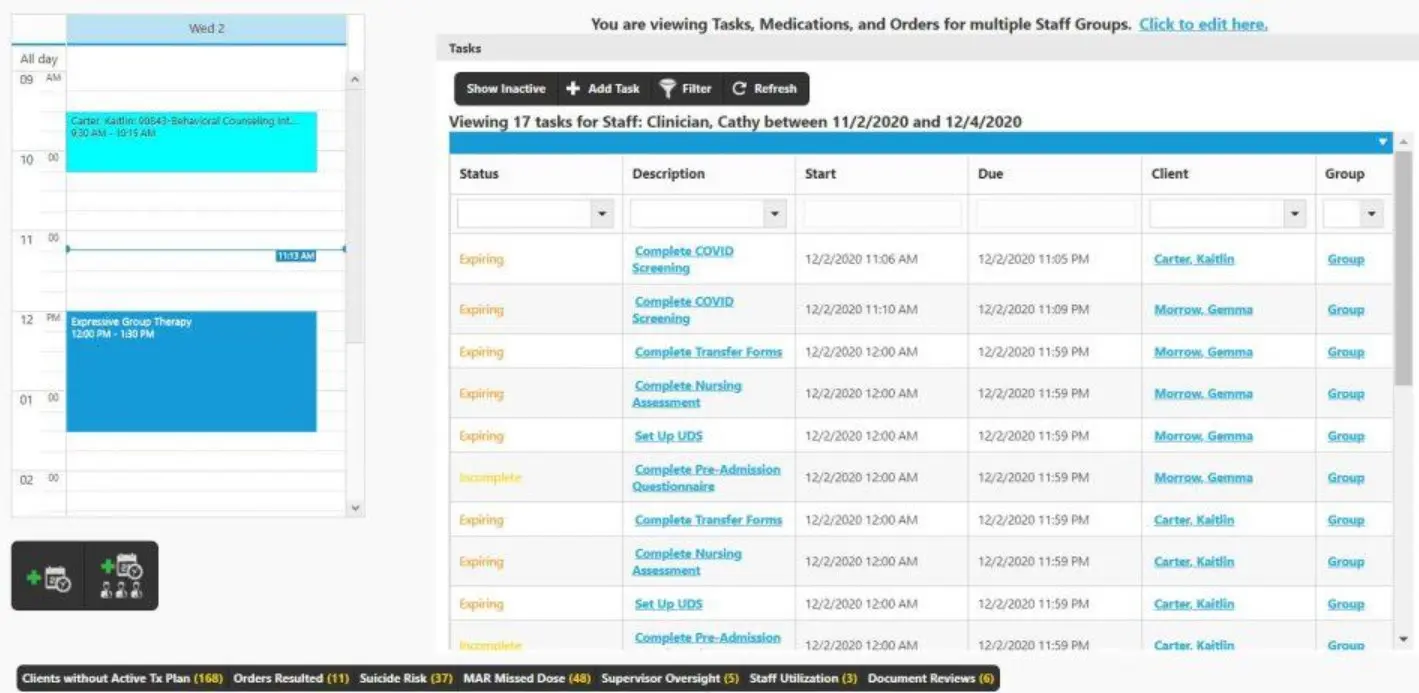The width and height of the screenshot is (1419, 693).
Task: Open the task grid header dropdown arrow
Action: point(1381,141)
